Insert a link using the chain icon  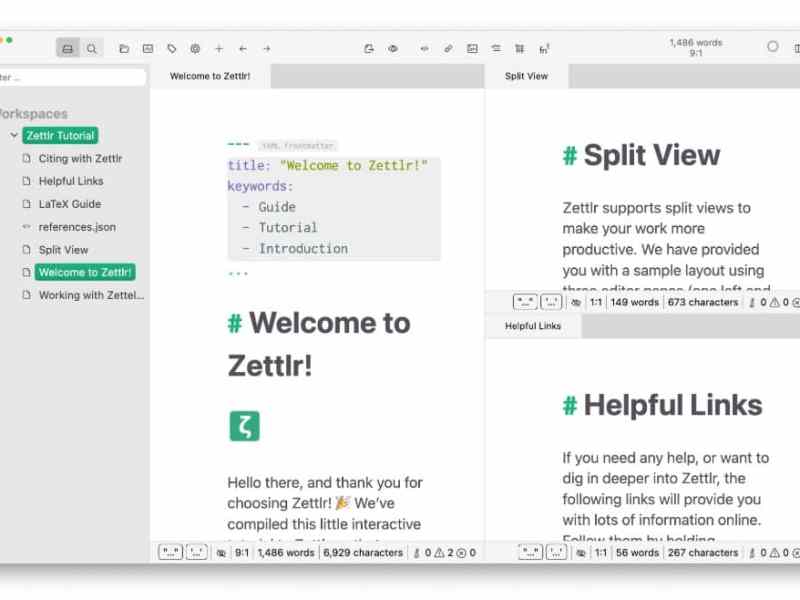coord(447,48)
